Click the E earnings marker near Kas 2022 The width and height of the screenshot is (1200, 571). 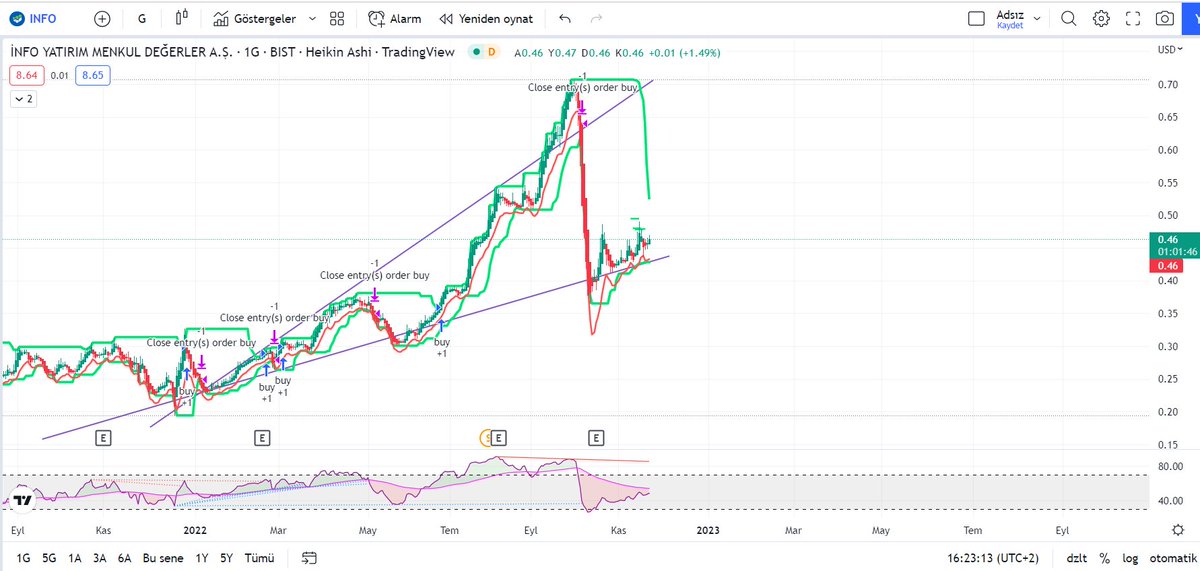(597, 437)
